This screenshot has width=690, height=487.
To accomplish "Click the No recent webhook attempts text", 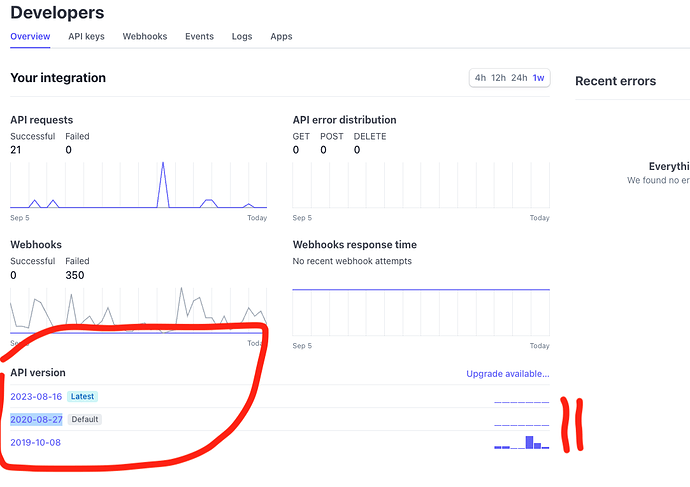I will click(x=352, y=261).
